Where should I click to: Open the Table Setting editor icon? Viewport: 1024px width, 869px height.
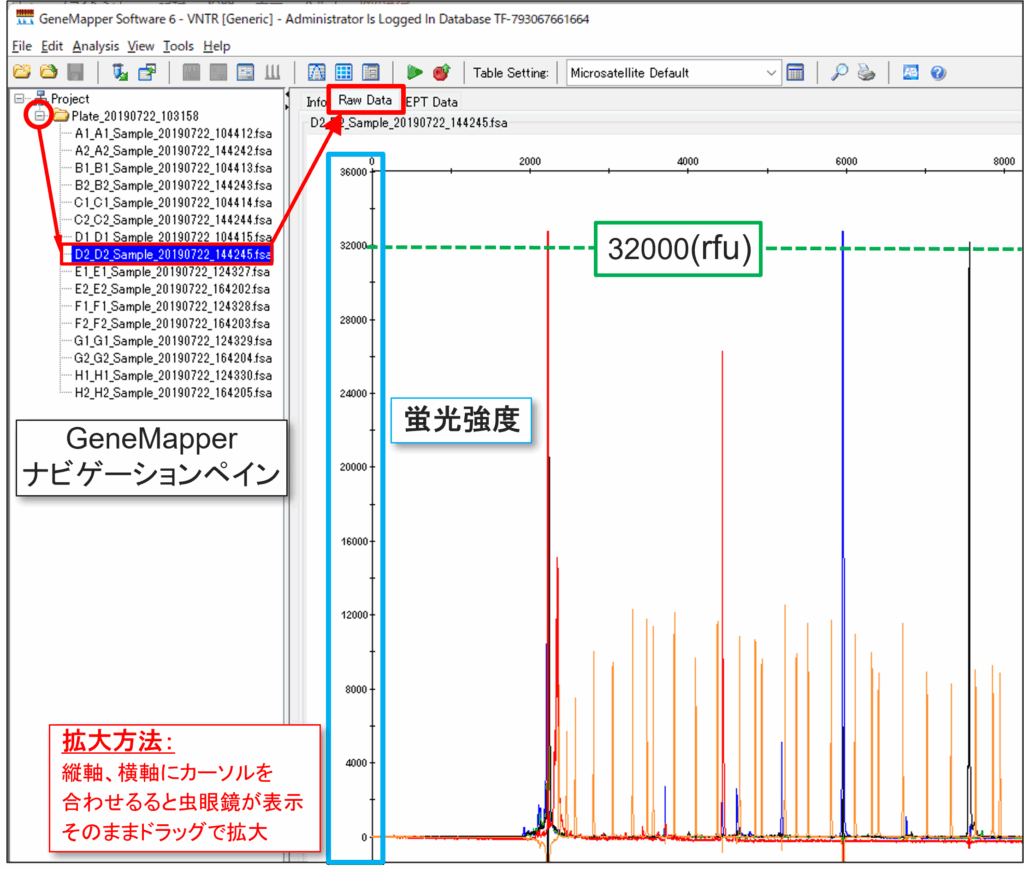point(796,73)
